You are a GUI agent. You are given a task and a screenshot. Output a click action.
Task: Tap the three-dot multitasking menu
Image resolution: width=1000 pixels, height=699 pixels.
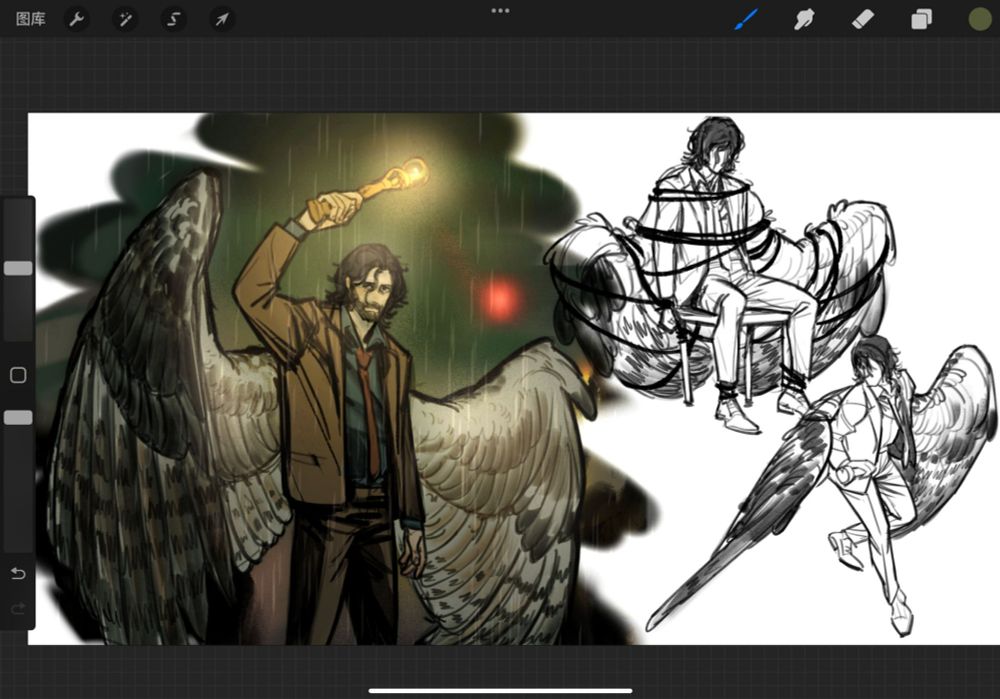pyautogui.click(x=500, y=10)
